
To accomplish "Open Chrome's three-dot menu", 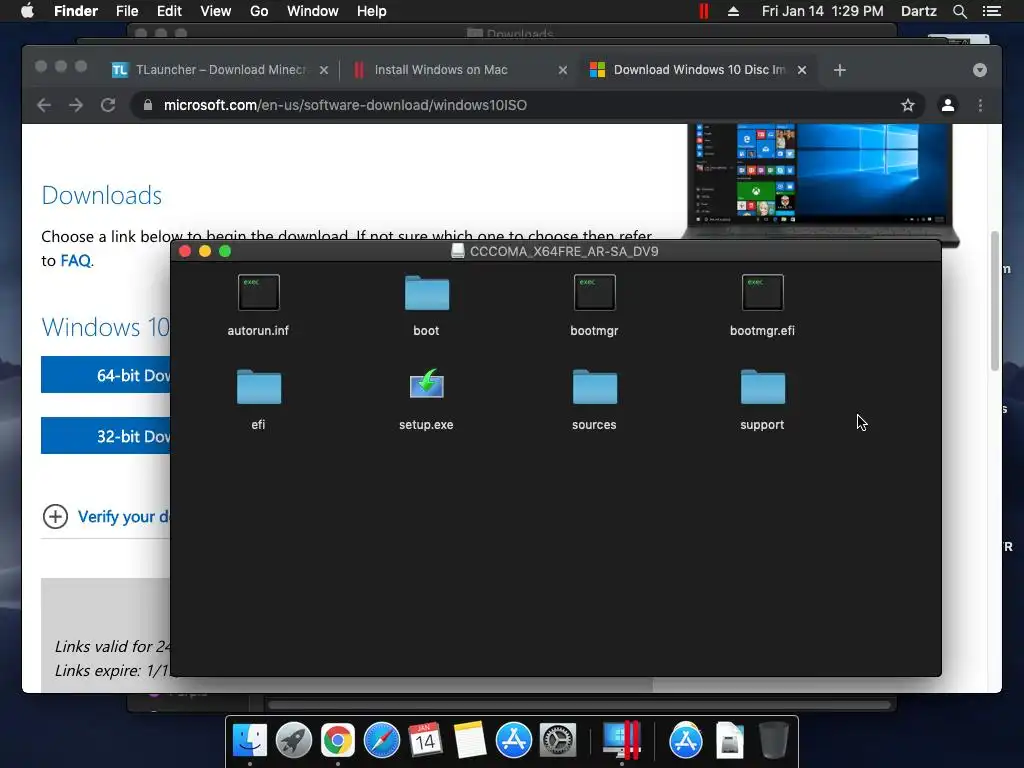I will coord(980,105).
